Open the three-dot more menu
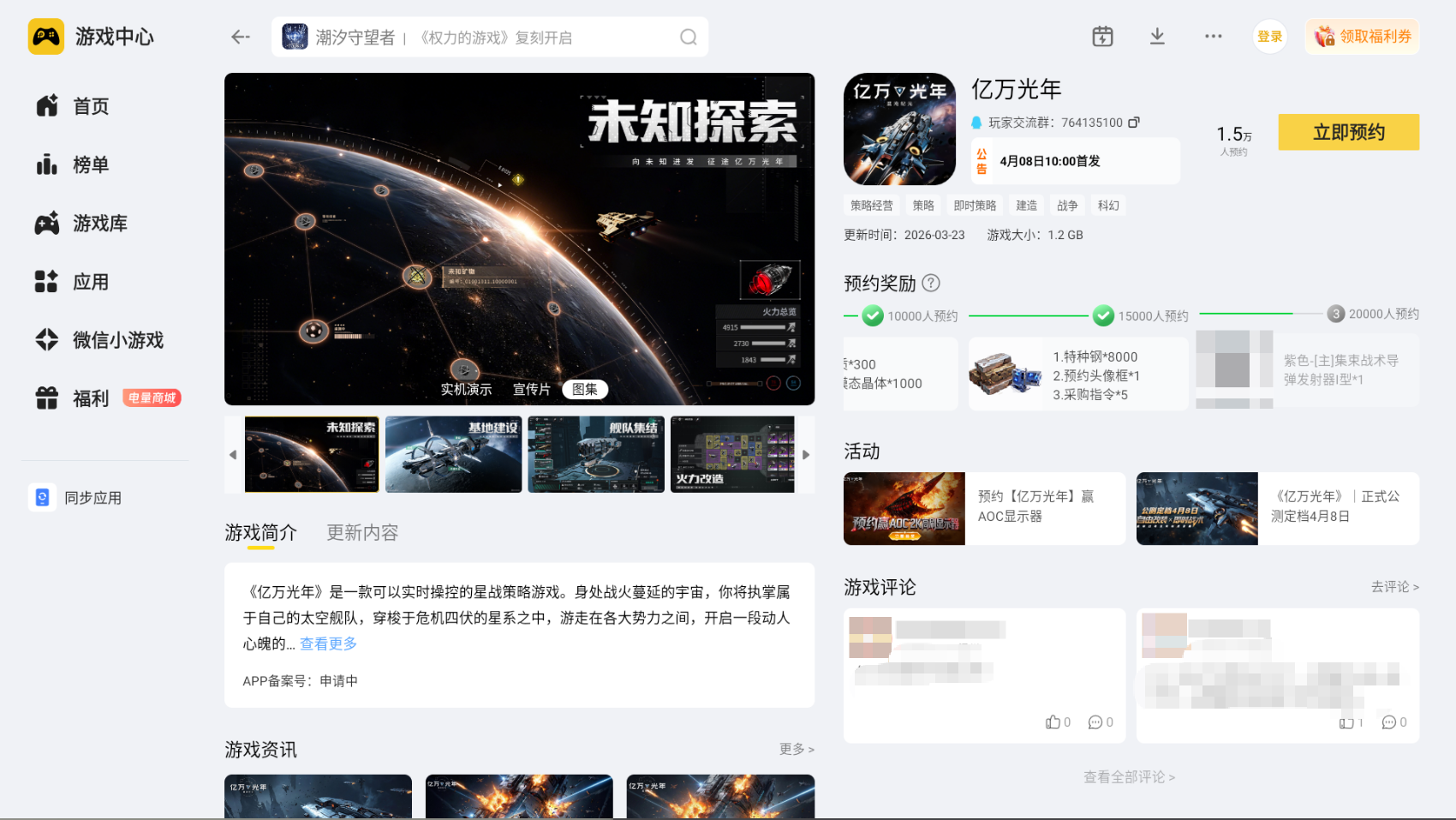The height and width of the screenshot is (820, 1456). point(1214,36)
